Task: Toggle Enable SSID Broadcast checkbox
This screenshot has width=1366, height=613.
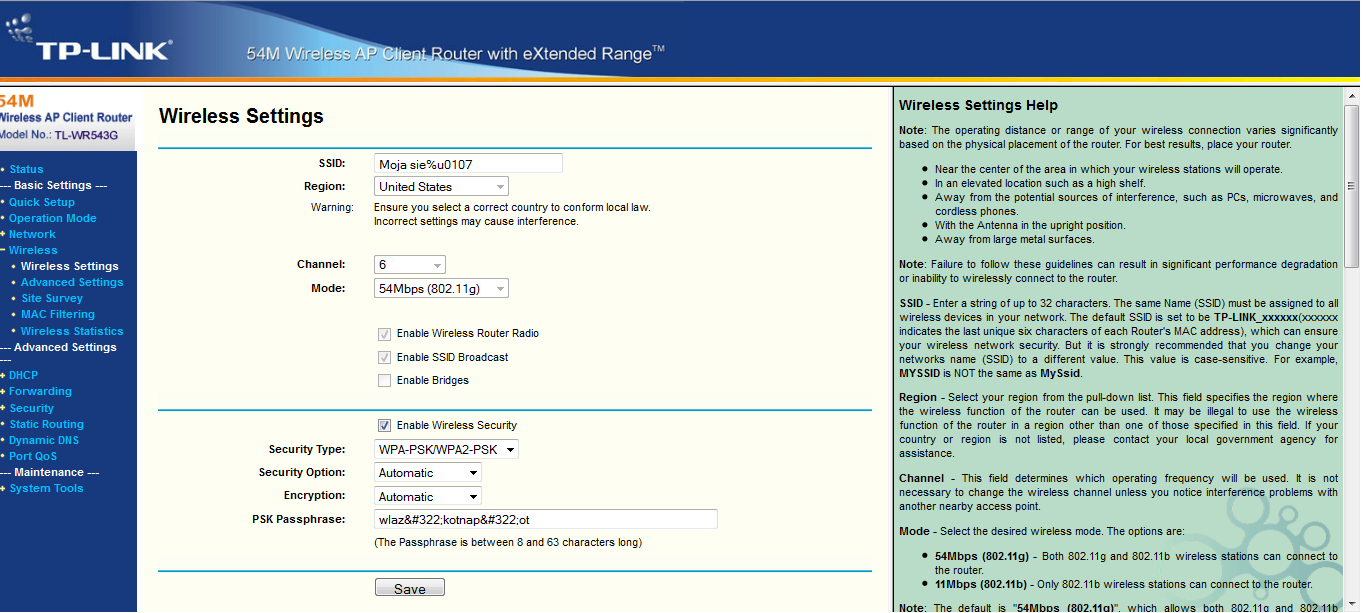Action: (x=384, y=357)
